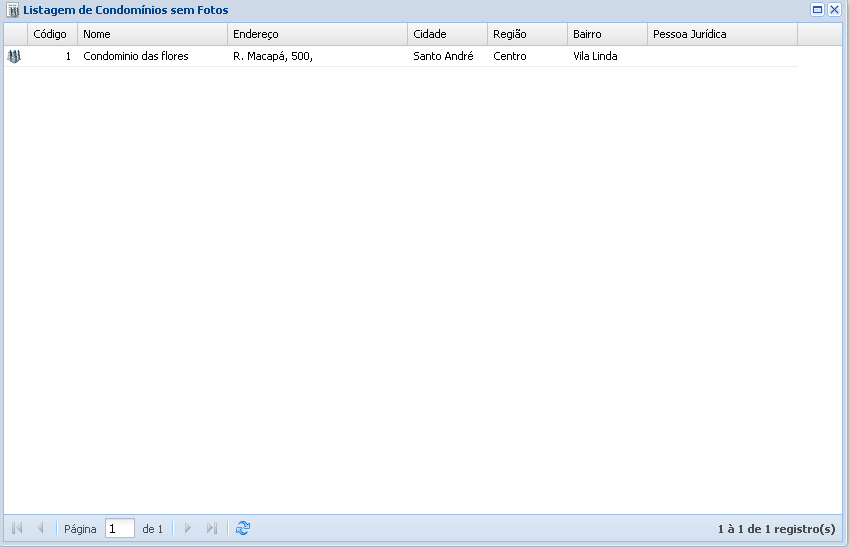
Task: Close the Listagem de Condomínios sem Fotos window
Action: [x=834, y=10]
